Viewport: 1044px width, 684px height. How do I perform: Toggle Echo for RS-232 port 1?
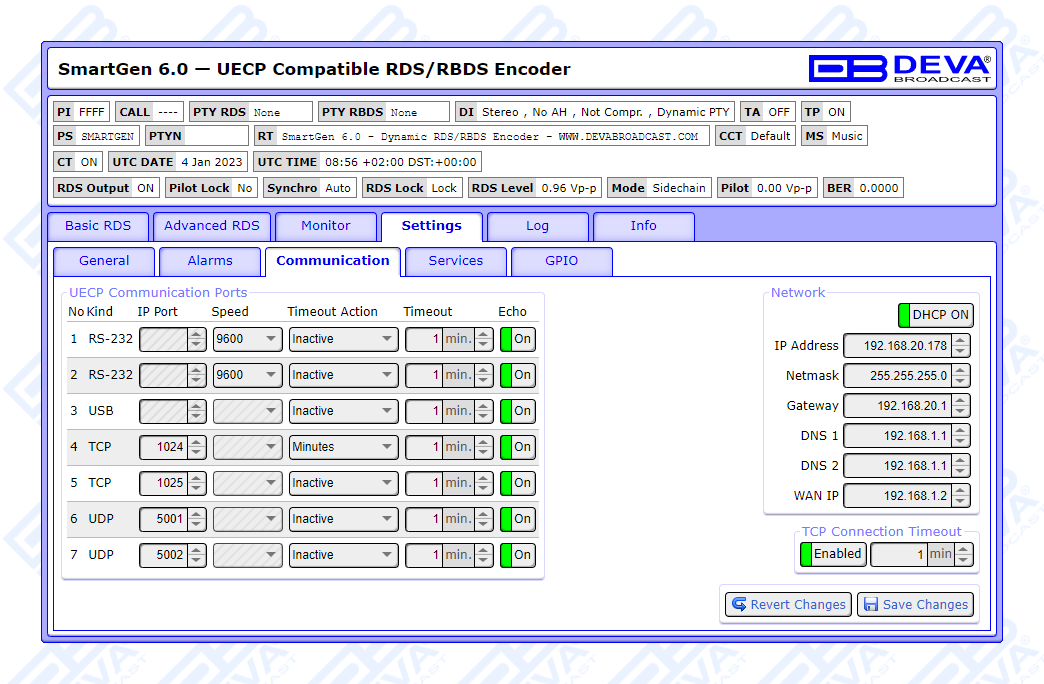(x=518, y=339)
